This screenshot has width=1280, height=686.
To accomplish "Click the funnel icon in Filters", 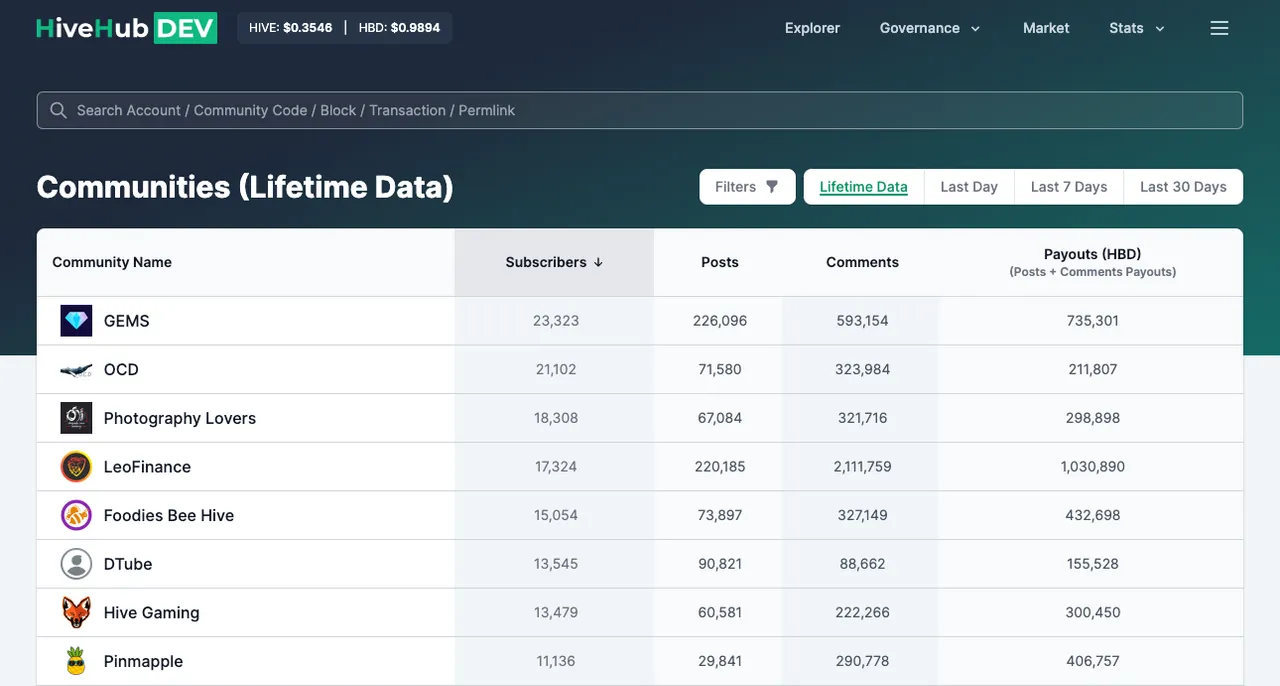I will click(772, 187).
